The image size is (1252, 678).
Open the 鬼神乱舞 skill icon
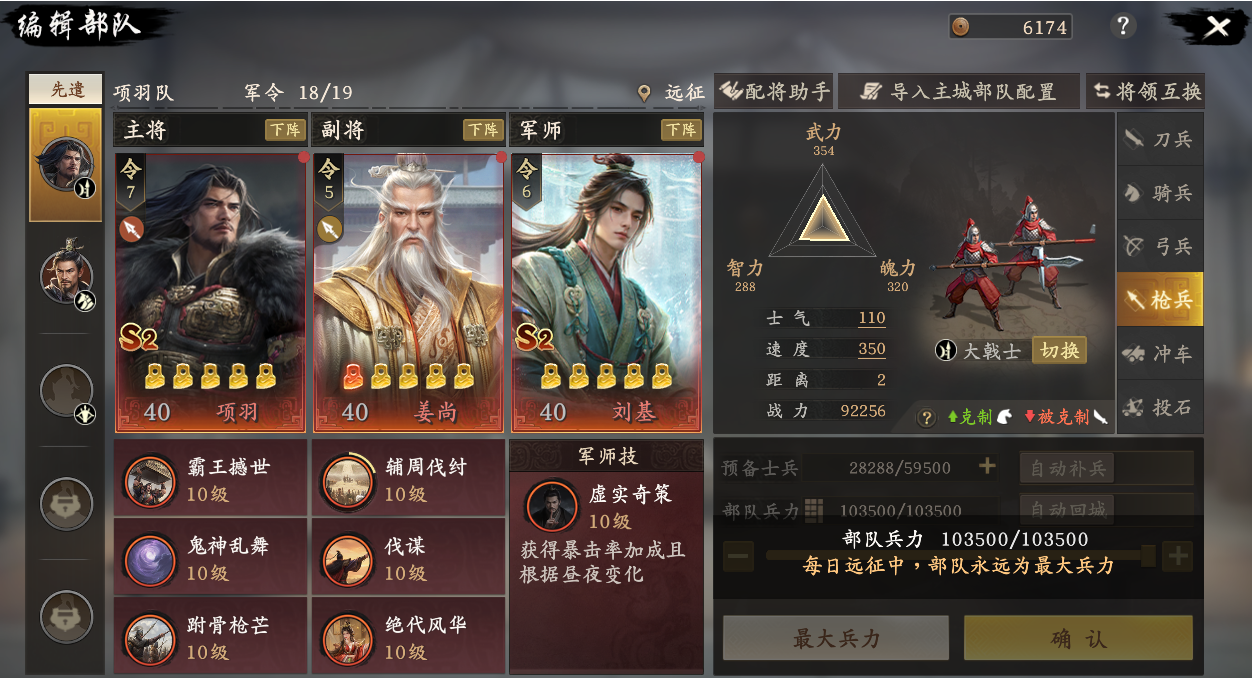click(x=150, y=560)
